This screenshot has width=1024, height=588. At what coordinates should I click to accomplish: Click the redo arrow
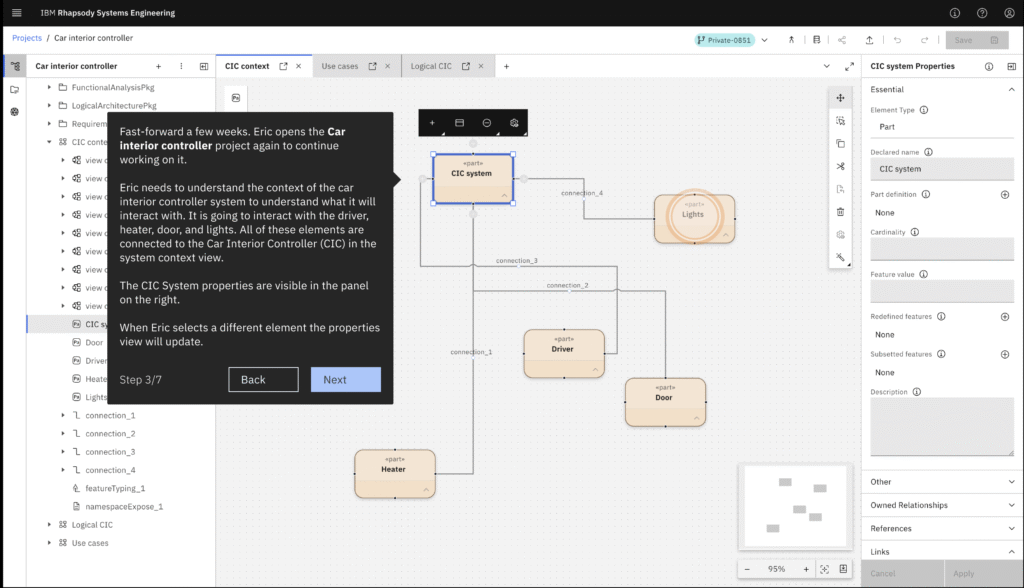click(x=924, y=40)
